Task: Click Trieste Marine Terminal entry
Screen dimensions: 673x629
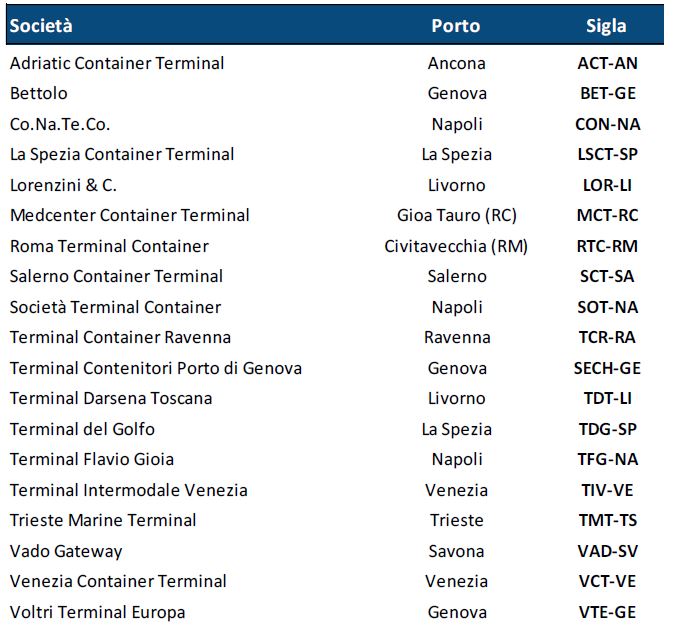Action: point(103,520)
